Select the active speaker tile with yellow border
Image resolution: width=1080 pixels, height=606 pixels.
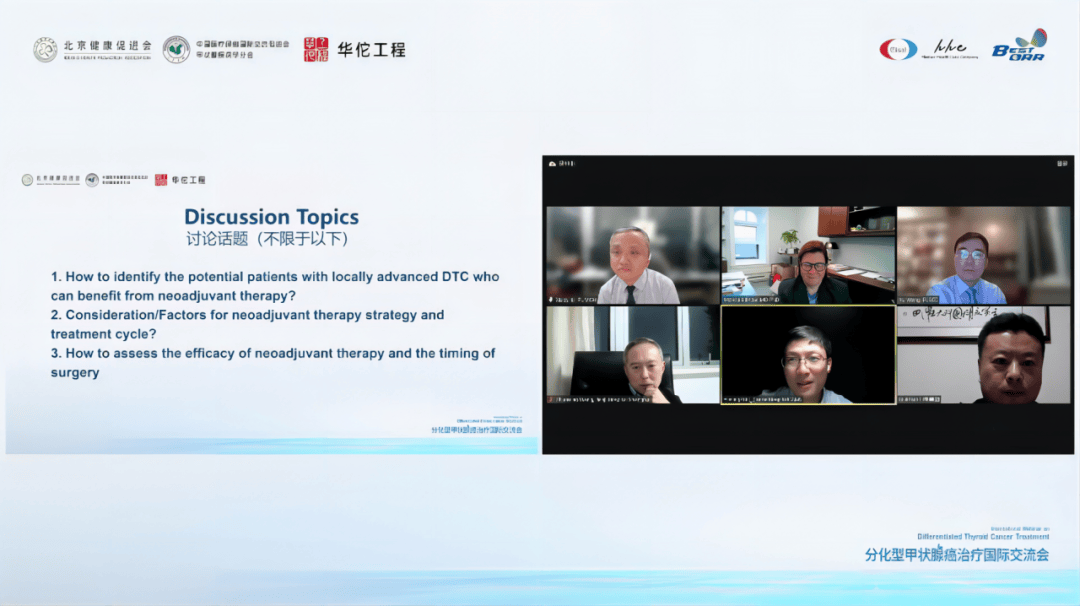808,355
